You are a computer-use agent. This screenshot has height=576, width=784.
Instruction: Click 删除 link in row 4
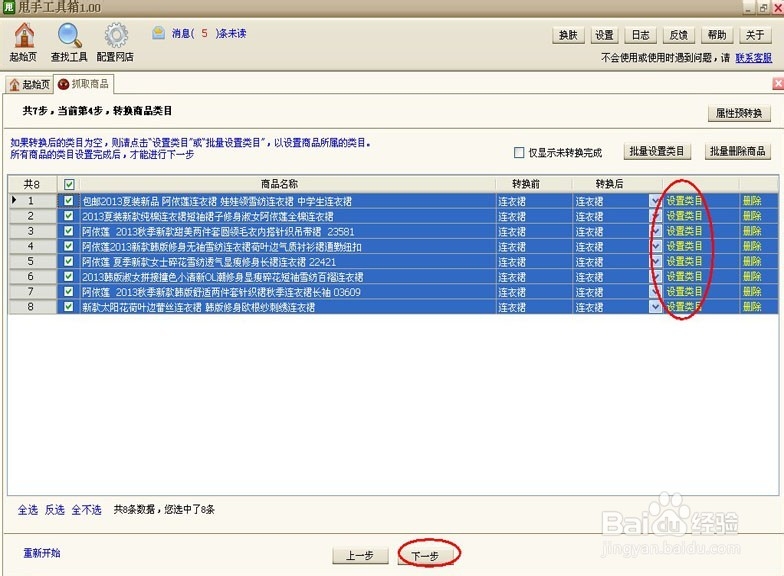tap(752, 246)
